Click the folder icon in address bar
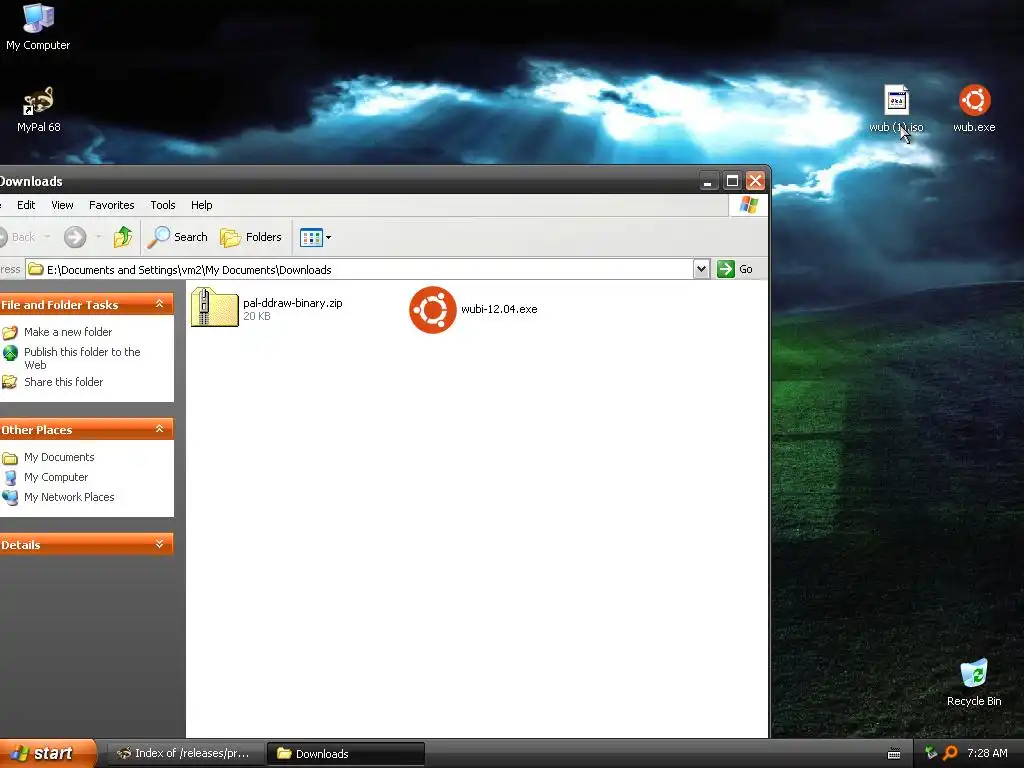The height and width of the screenshot is (768, 1024). pos(36,269)
